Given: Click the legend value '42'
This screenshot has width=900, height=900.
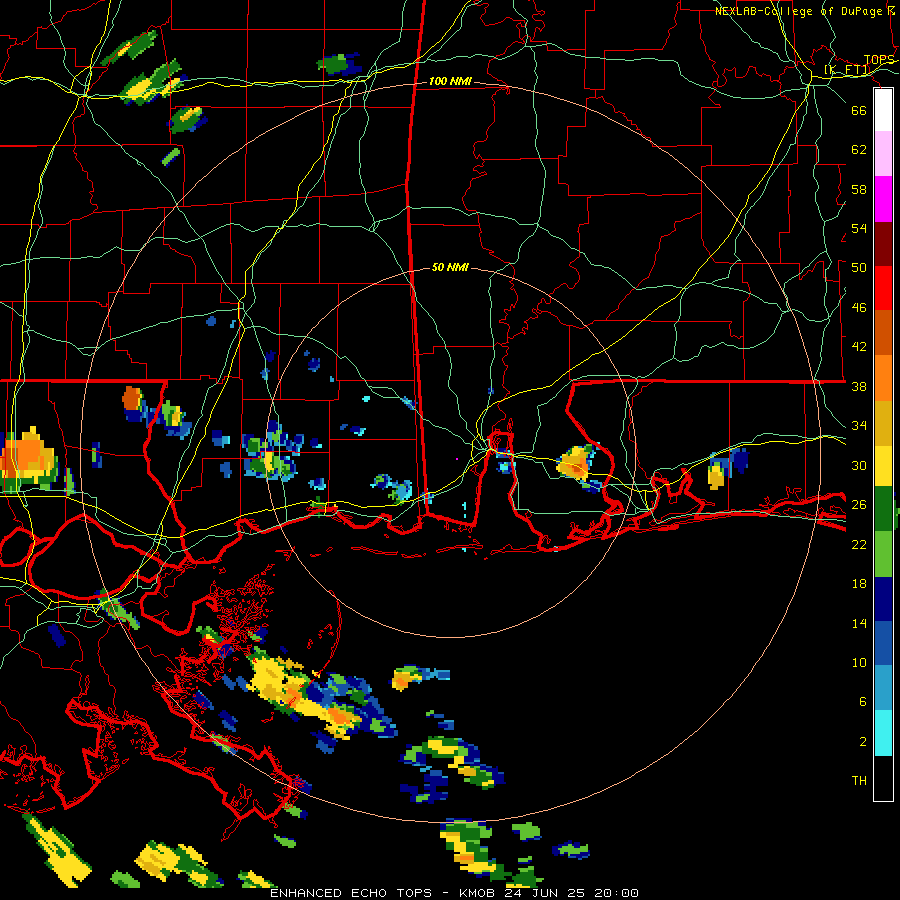Looking at the screenshot, I should (x=859, y=347).
